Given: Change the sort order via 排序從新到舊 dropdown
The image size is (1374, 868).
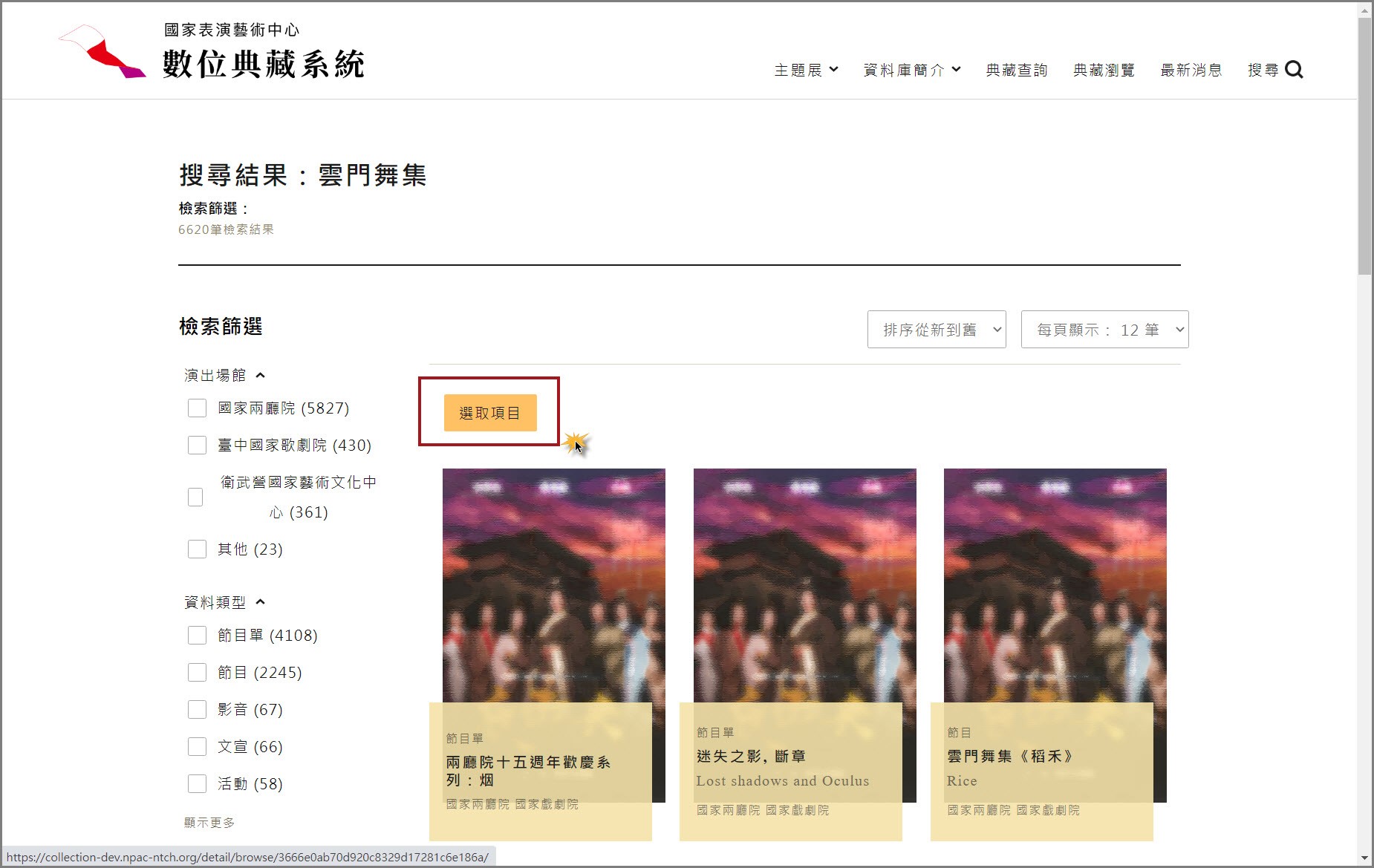Looking at the screenshot, I should [x=936, y=329].
